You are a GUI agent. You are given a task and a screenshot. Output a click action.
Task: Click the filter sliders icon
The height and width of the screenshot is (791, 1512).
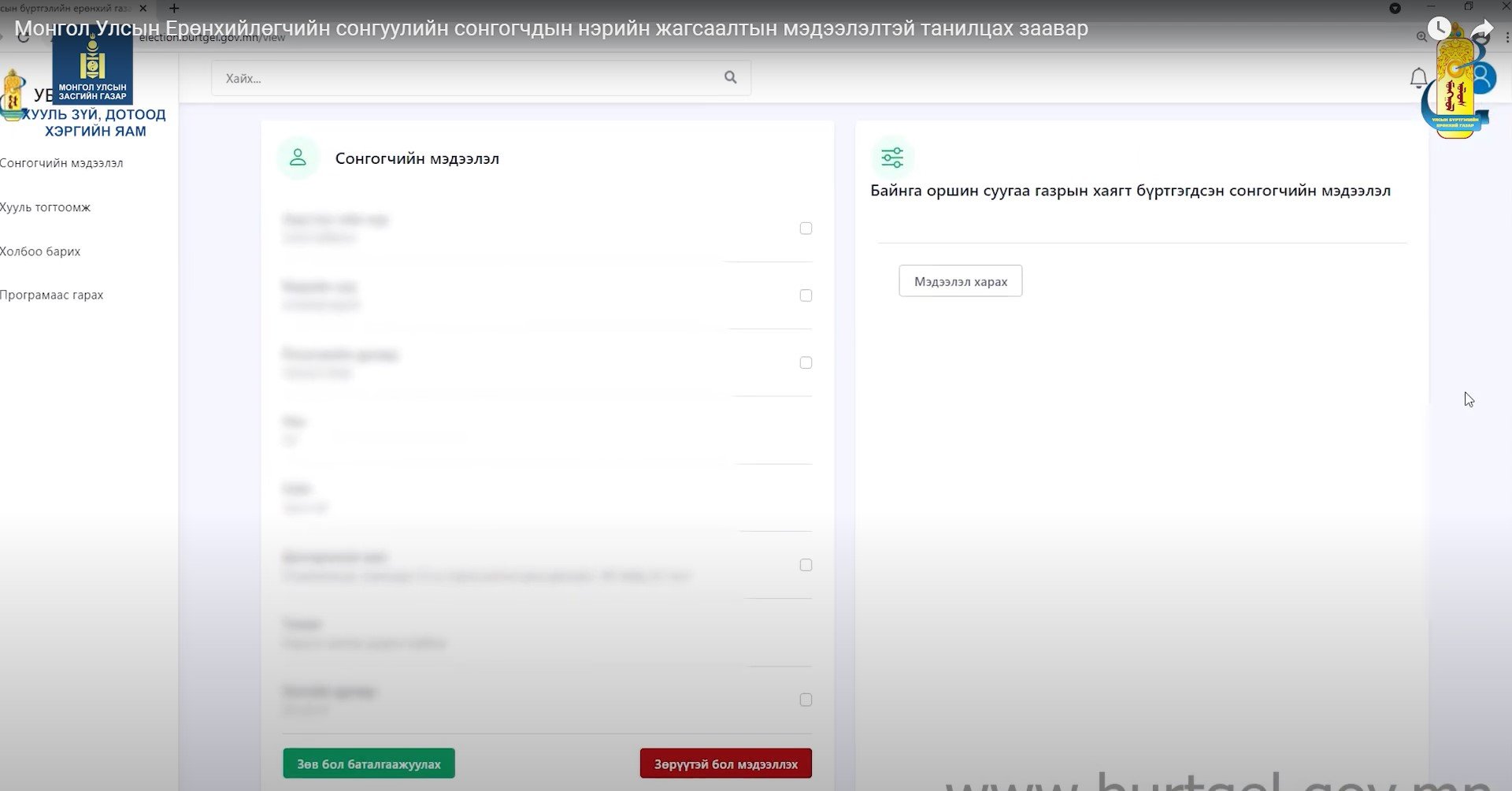(x=892, y=158)
